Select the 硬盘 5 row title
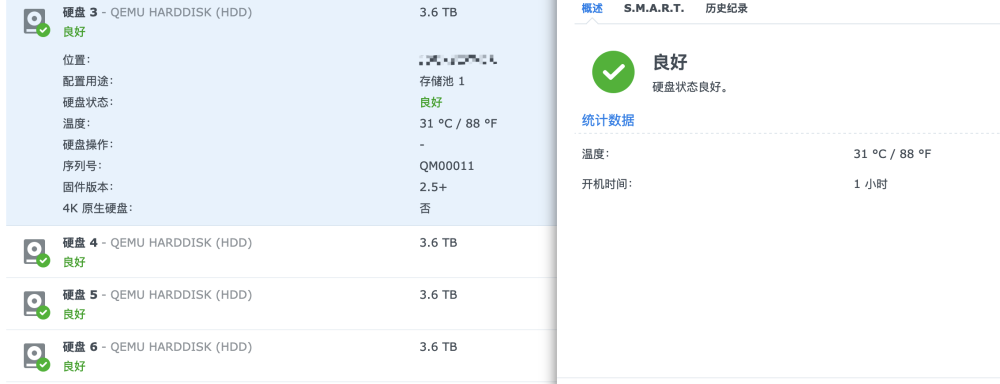Screen dimensions: 1000x384 (157, 295)
